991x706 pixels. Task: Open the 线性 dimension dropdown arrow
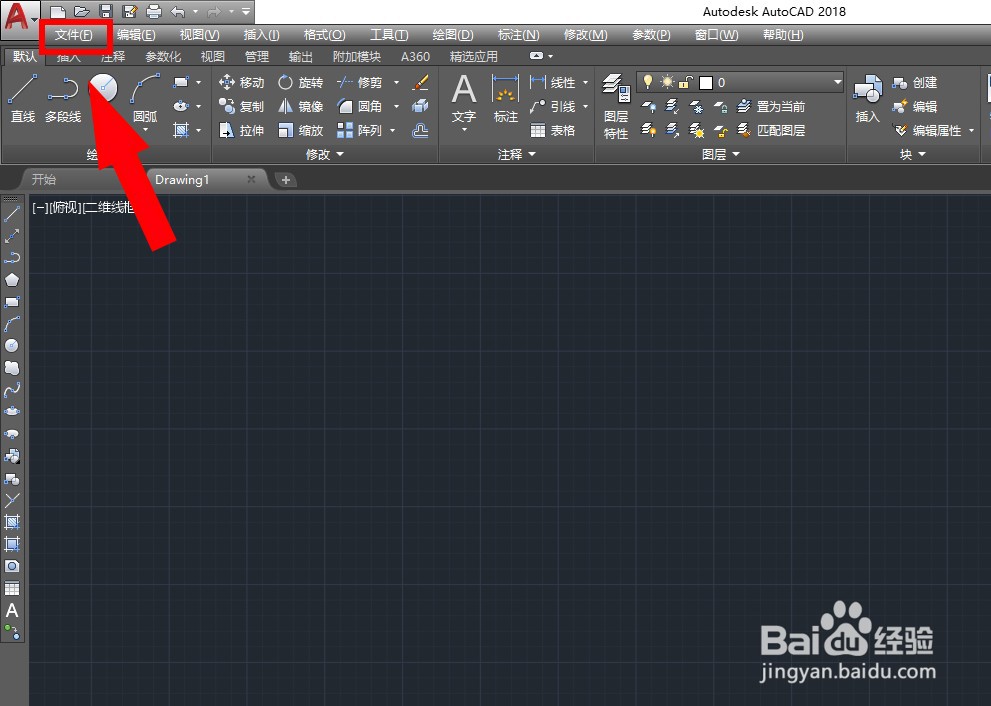click(x=585, y=82)
